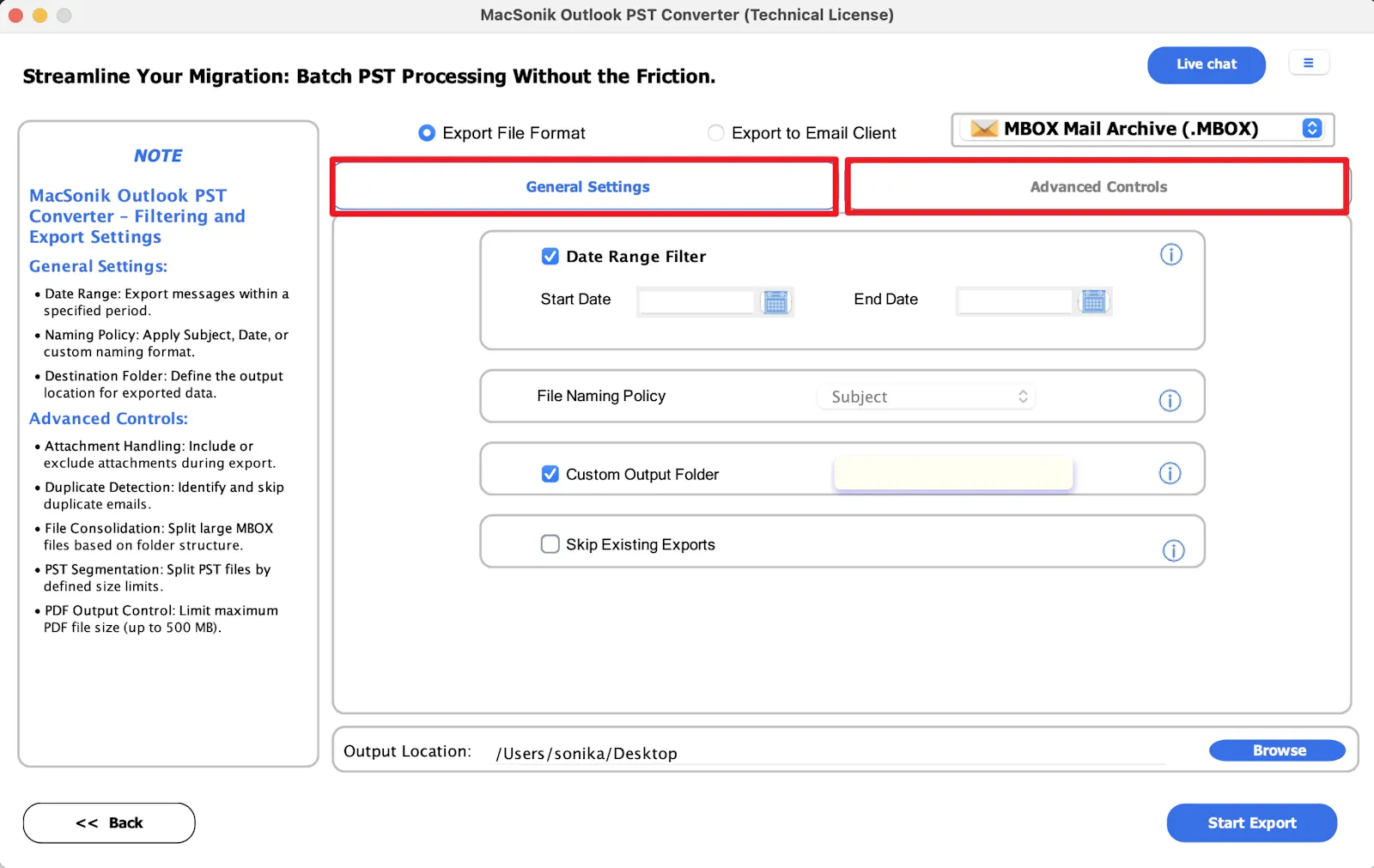Click the NOTE heading in the side panel
1374x868 pixels.
pyautogui.click(x=158, y=155)
